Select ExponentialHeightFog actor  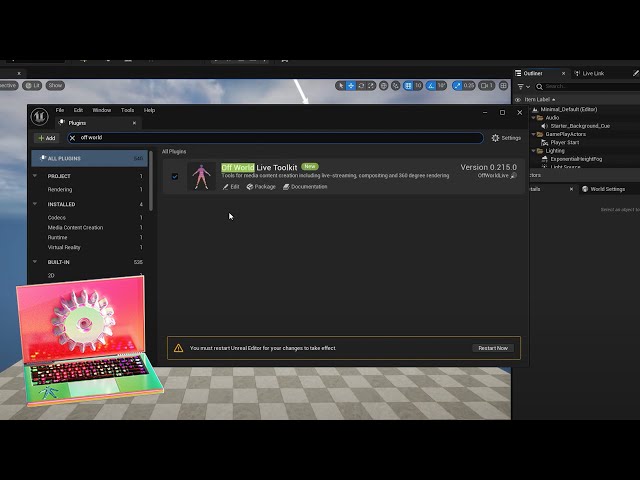pyautogui.click(x=576, y=159)
